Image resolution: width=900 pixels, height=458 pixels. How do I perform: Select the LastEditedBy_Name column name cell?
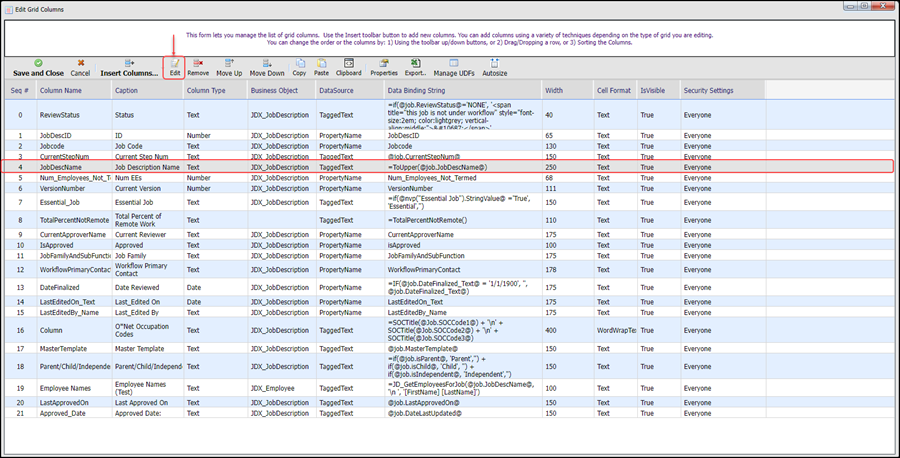click(74, 312)
